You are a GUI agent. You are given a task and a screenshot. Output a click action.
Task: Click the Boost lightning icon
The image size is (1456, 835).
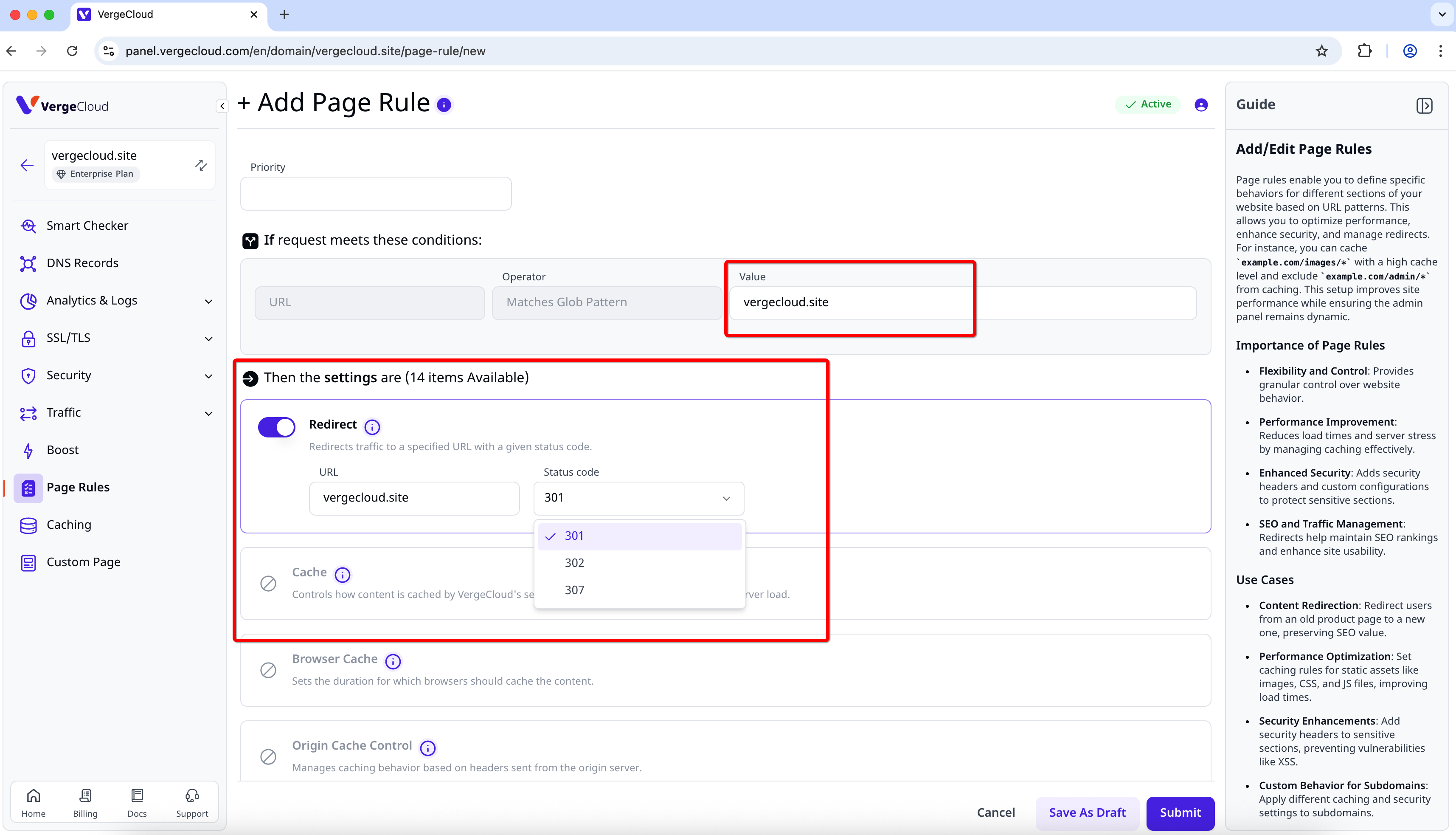[28, 450]
